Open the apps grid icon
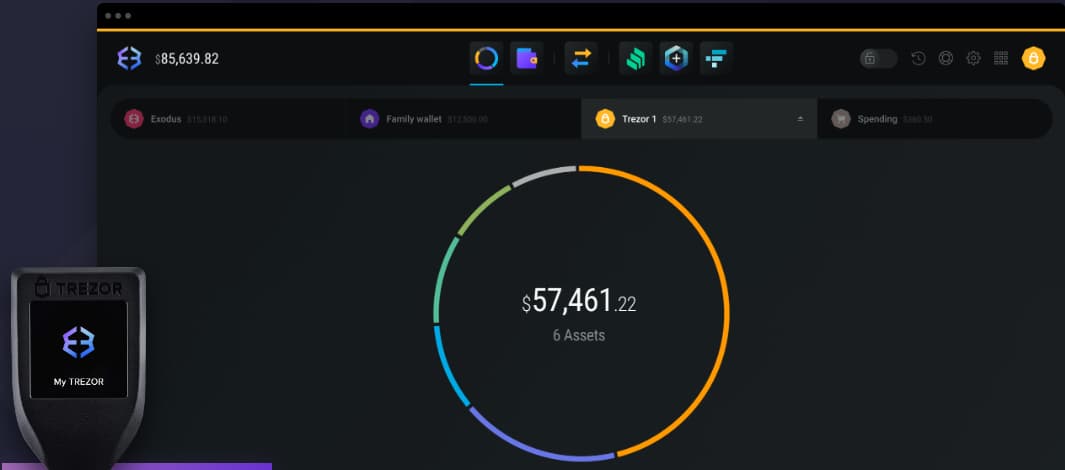1065x470 pixels. point(1000,59)
